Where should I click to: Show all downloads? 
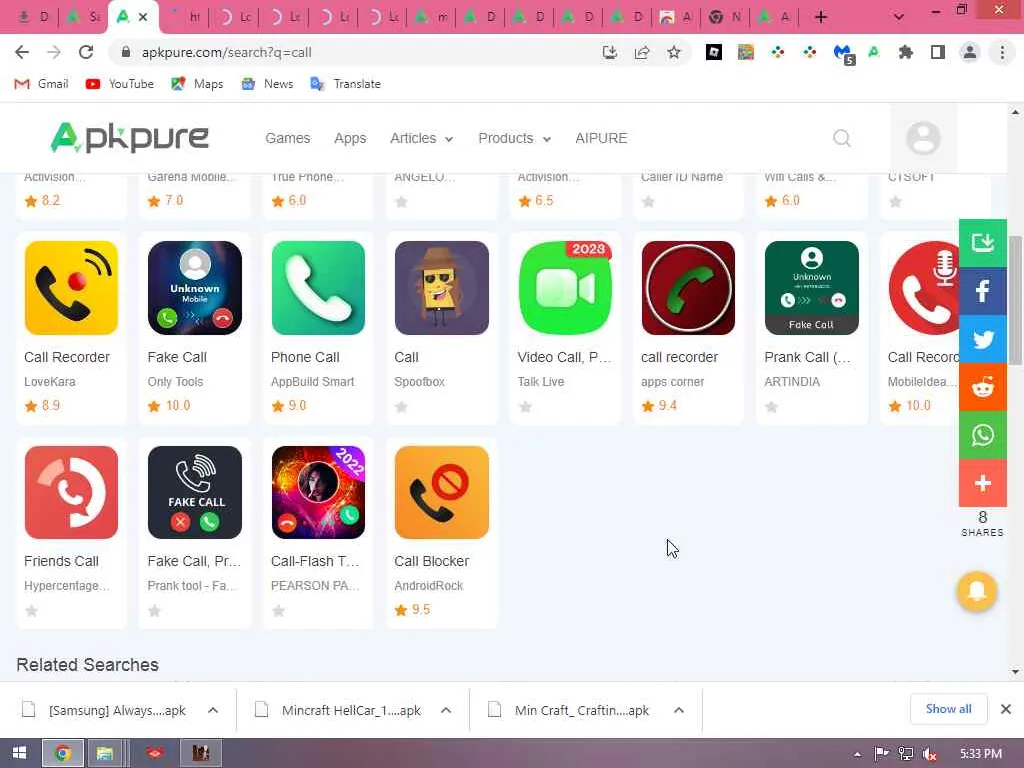[x=948, y=709]
